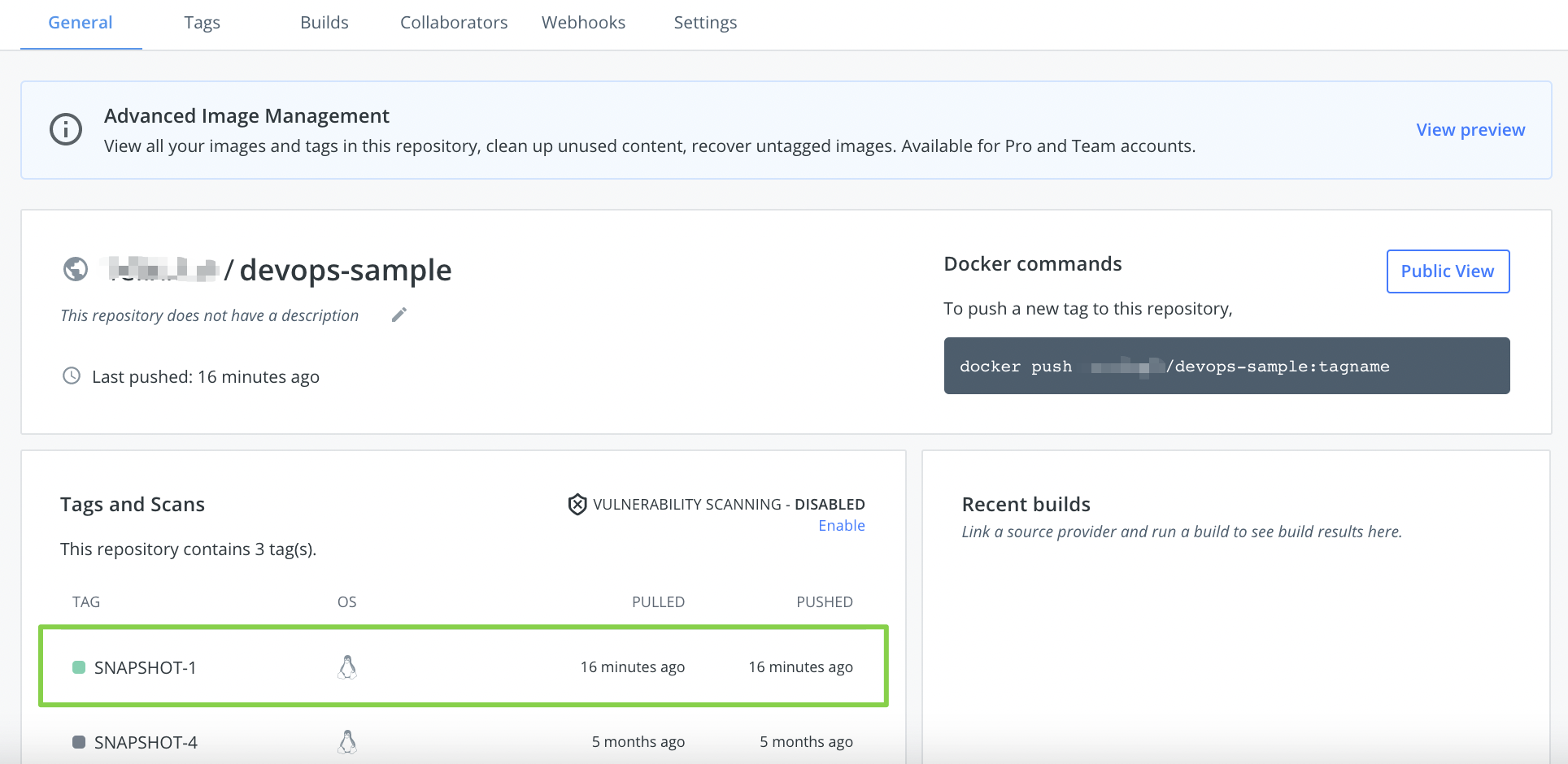Screen dimensions: 1568x764
Task: Switch to the Tags tab
Action: coord(202,22)
